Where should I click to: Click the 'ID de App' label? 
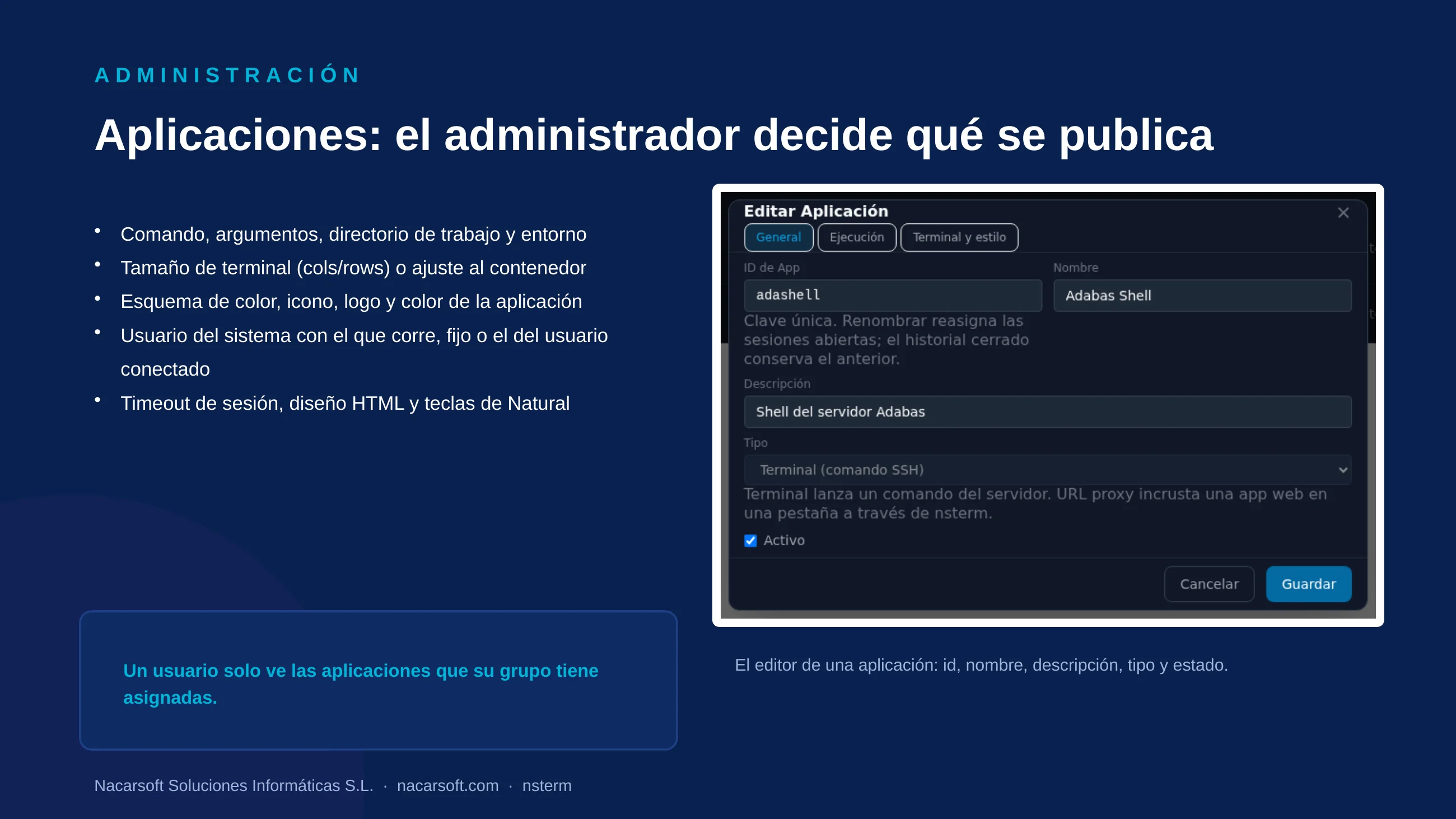point(772,268)
